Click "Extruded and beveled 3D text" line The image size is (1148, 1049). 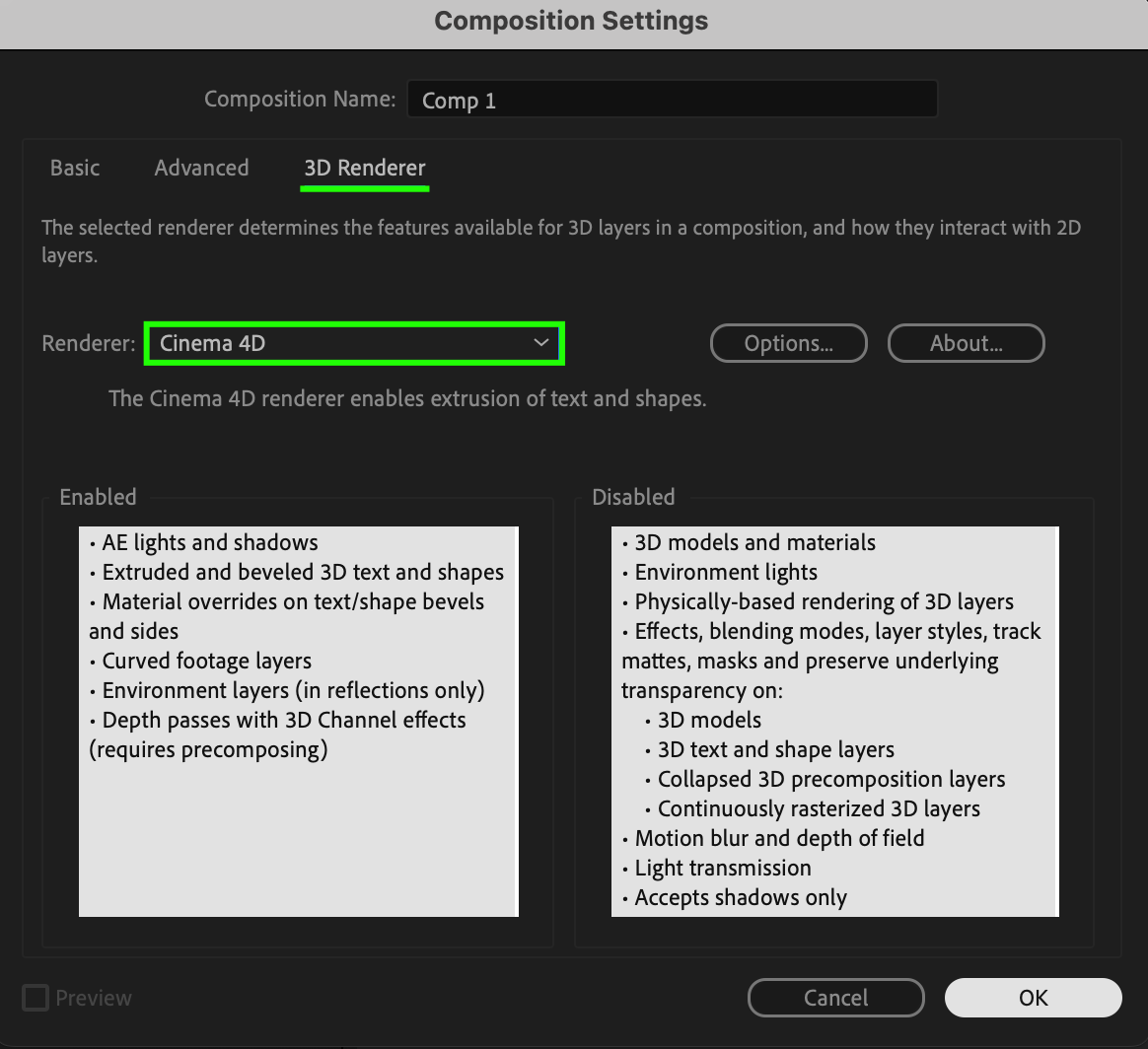[x=302, y=572]
